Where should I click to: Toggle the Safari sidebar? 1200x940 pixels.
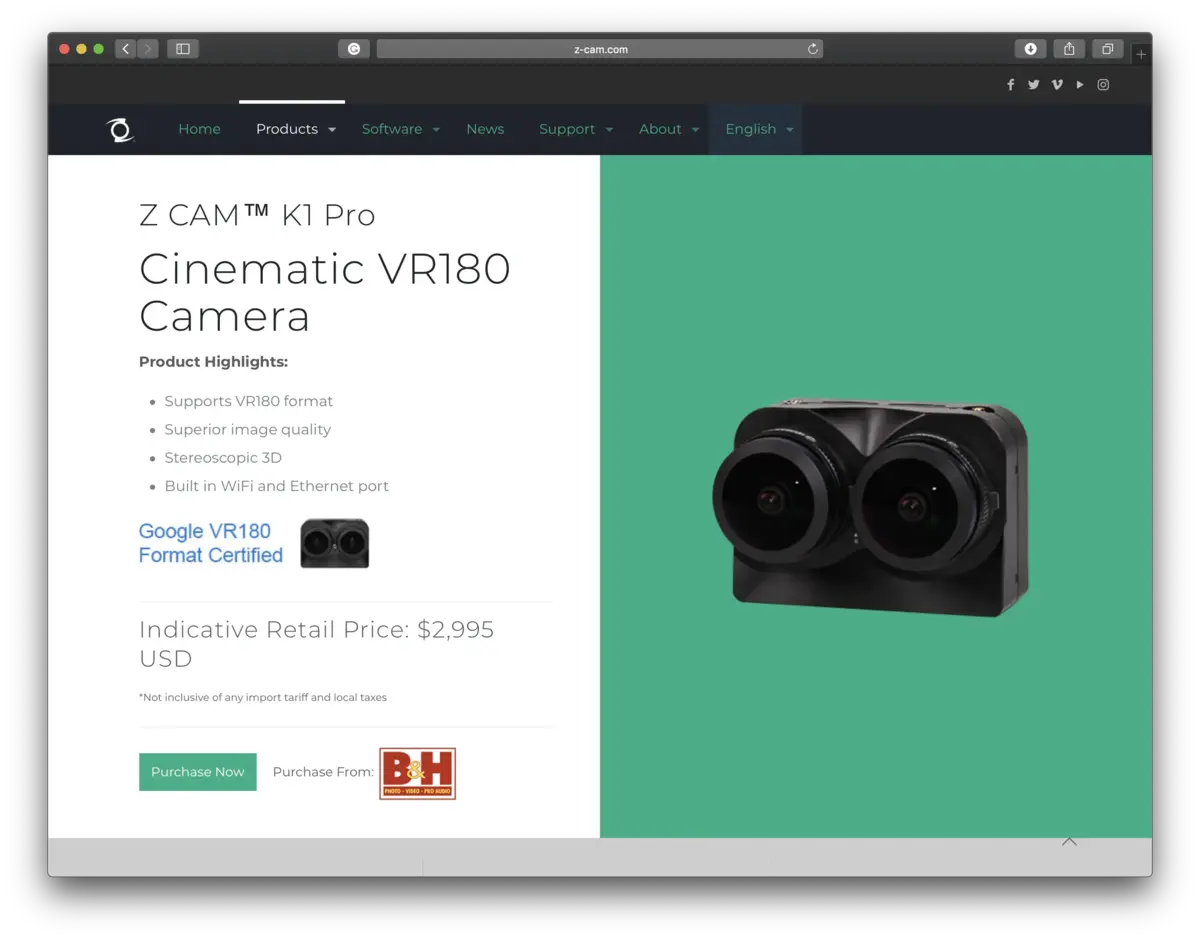pos(183,49)
